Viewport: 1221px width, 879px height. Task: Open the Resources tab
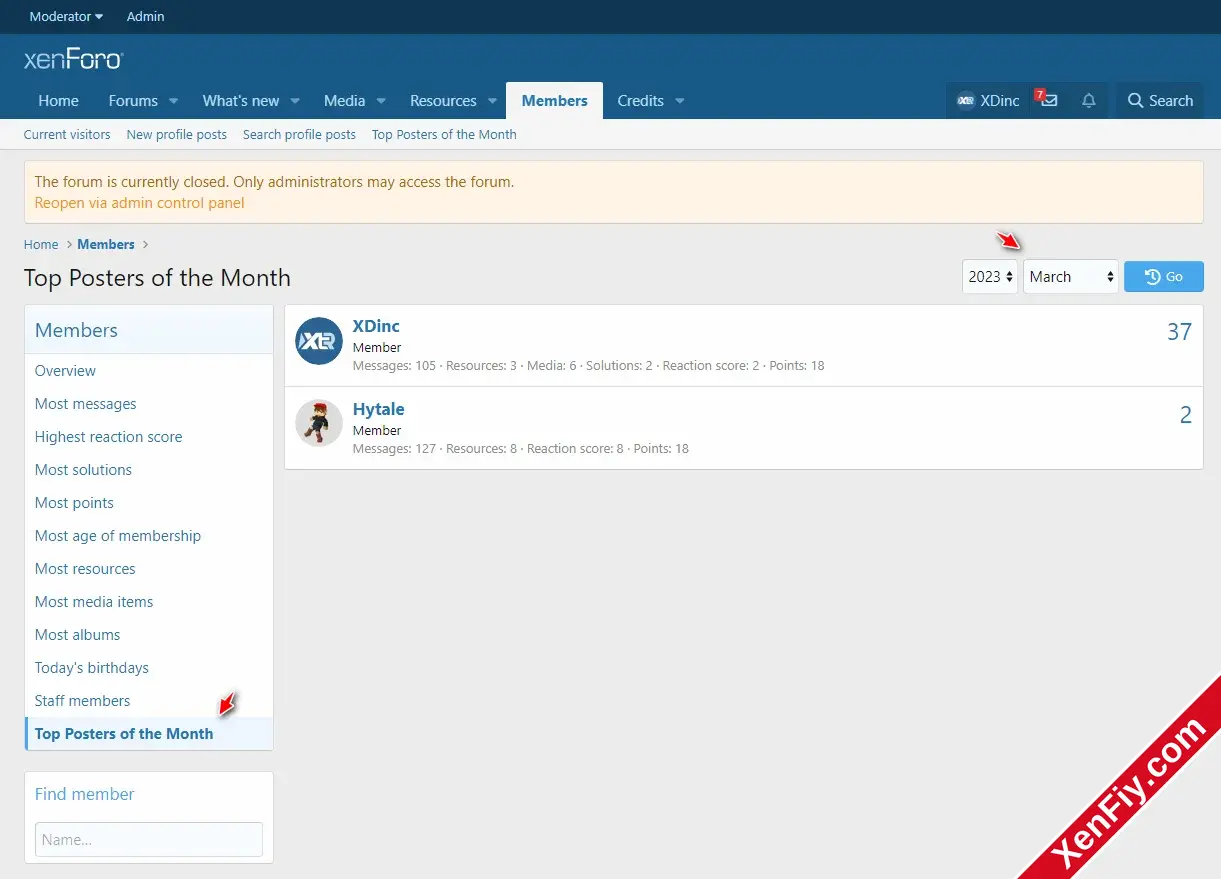click(x=443, y=100)
